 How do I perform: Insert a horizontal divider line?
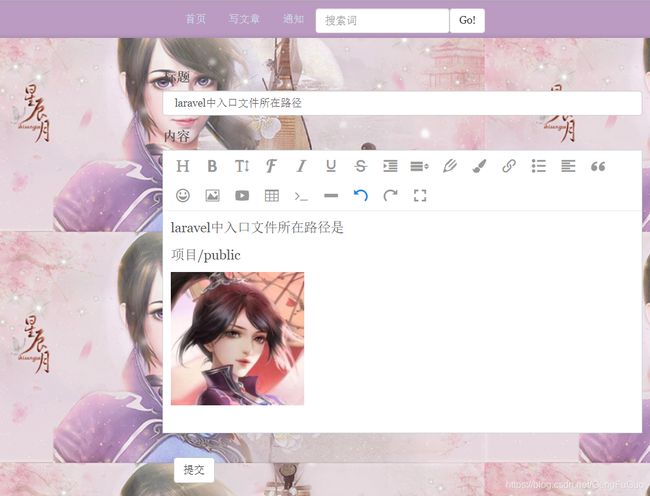click(x=331, y=196)
